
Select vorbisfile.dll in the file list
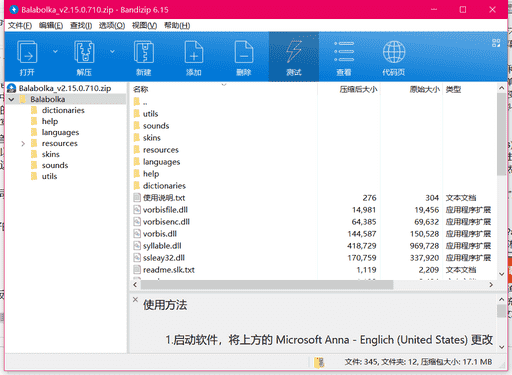tap(165, 210)
